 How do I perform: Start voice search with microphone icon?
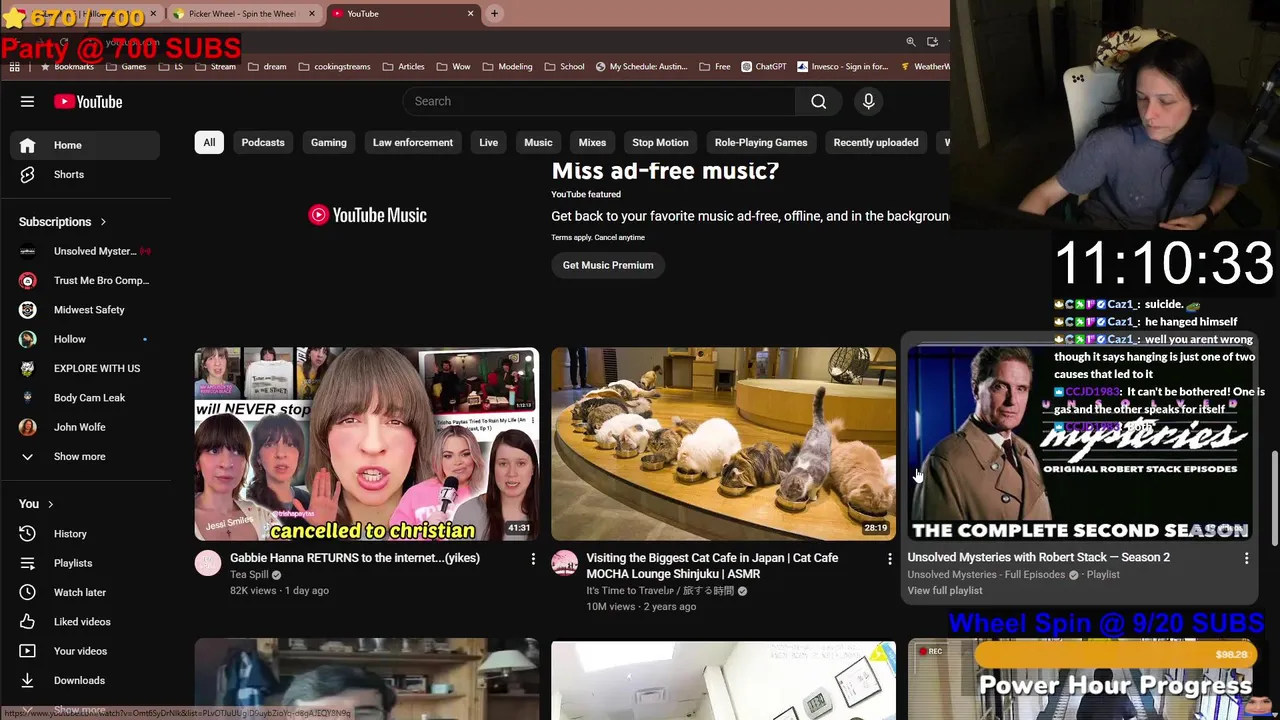click(x=868, y=101)
